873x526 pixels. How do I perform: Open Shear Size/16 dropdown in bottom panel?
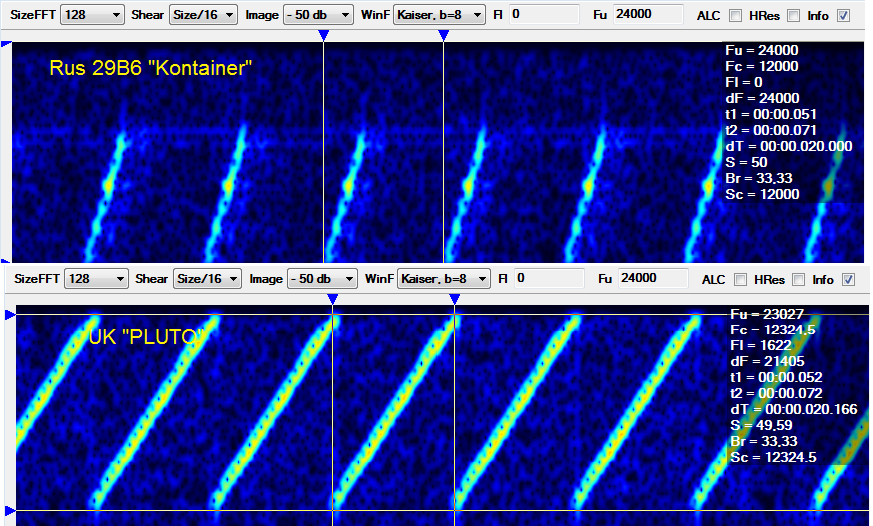[207, 279]
